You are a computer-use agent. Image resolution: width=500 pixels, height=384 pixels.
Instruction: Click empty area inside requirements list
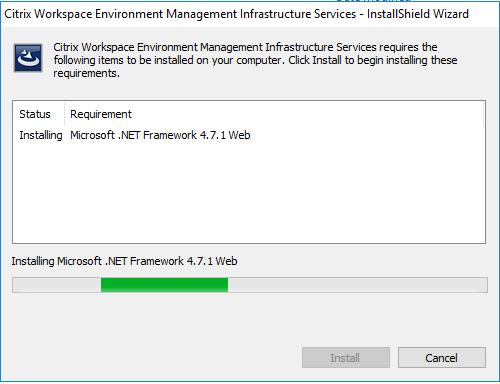pos(249,193)
